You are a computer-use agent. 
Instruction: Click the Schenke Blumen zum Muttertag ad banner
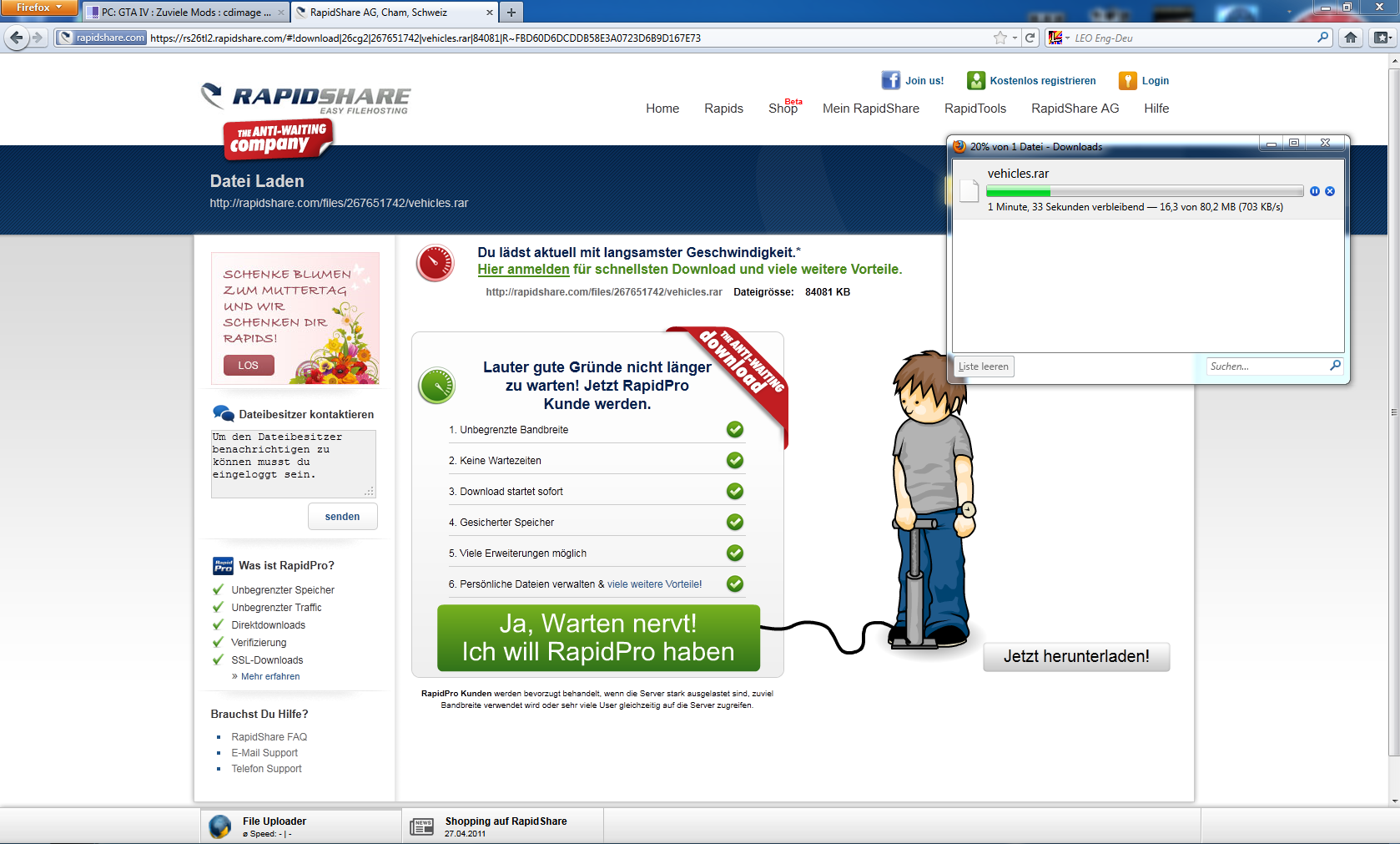(295, 318)
